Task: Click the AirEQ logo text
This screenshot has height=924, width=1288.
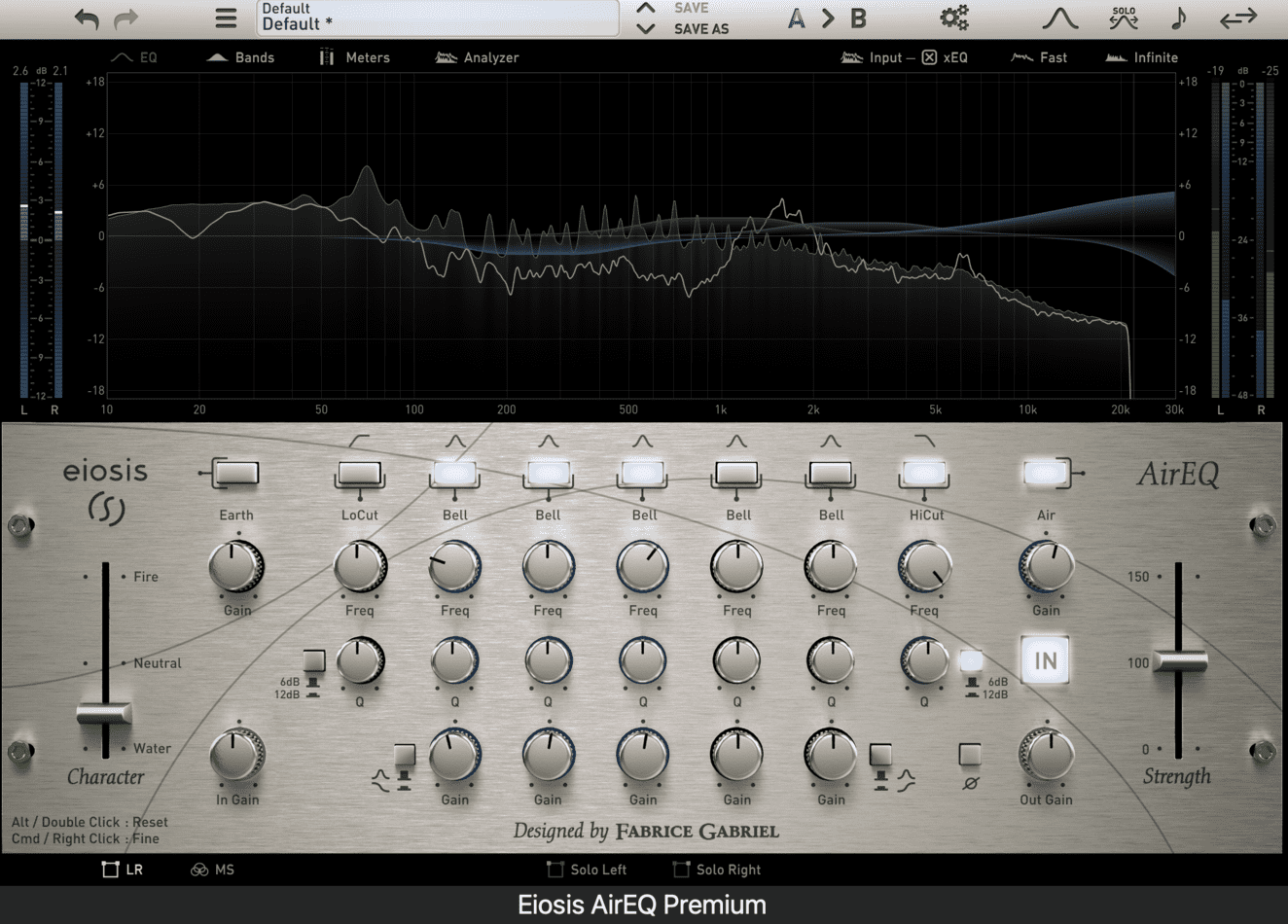Action: [1178, 474]
